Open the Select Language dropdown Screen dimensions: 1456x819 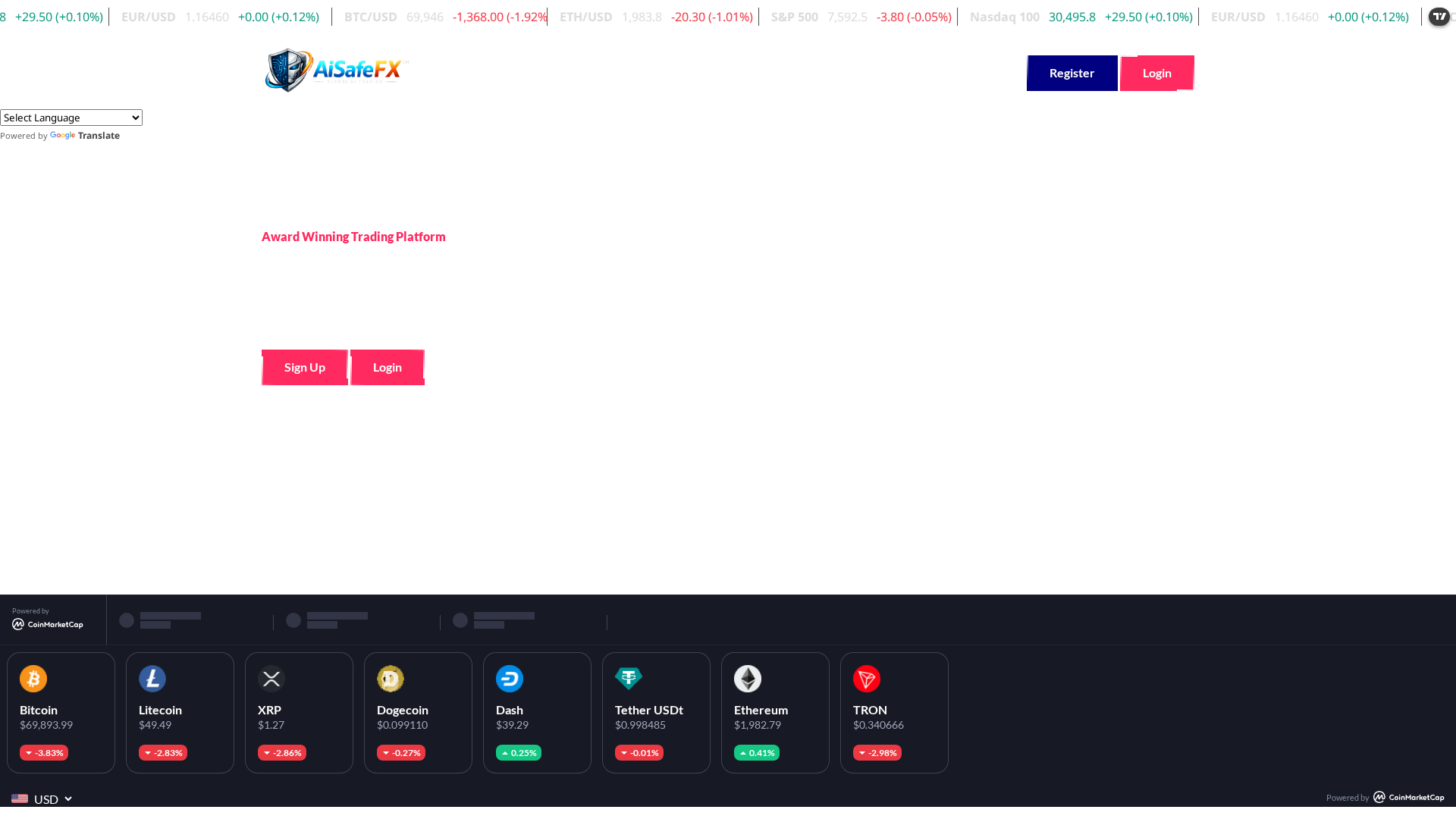click(71, 118)
